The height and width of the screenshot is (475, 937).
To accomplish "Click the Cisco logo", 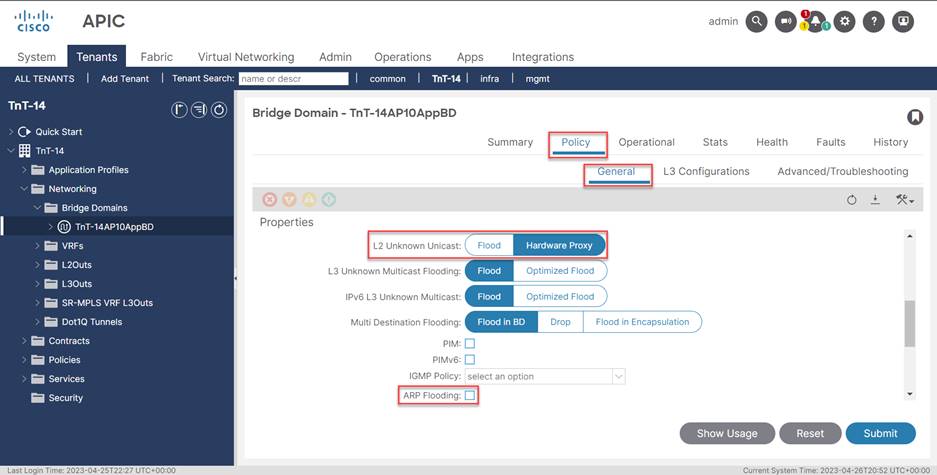I will pyautogui.click(x=33, y=21).
